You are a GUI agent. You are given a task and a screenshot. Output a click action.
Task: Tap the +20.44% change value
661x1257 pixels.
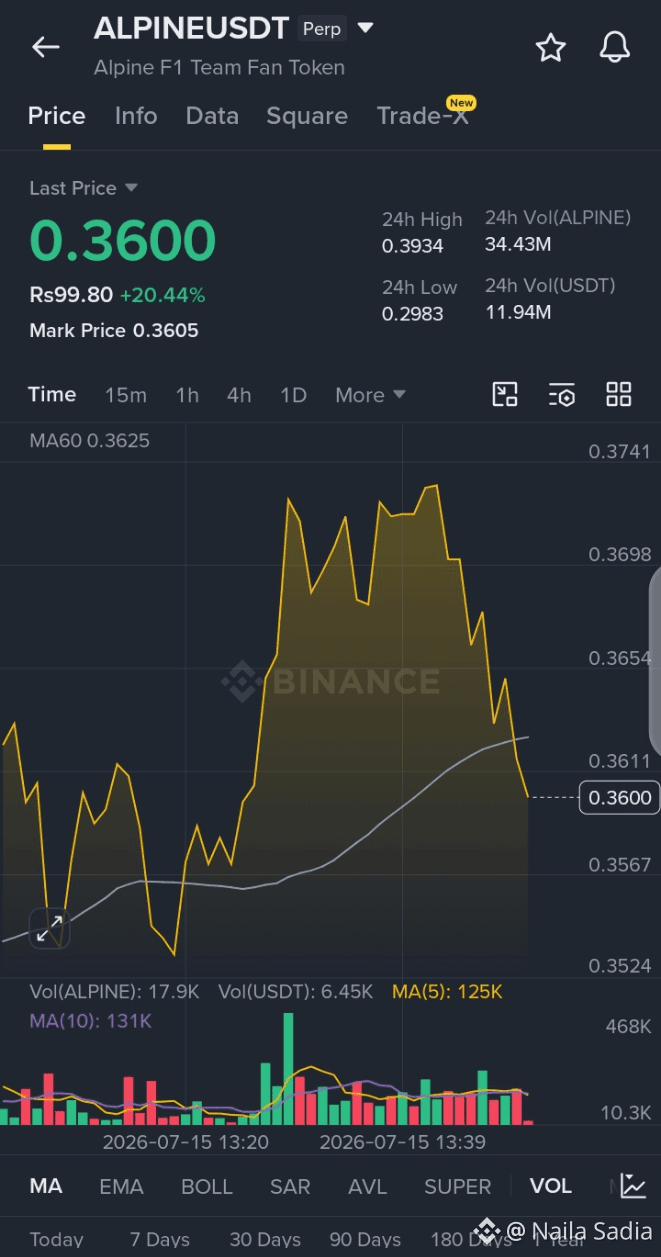tap(162, 295)
